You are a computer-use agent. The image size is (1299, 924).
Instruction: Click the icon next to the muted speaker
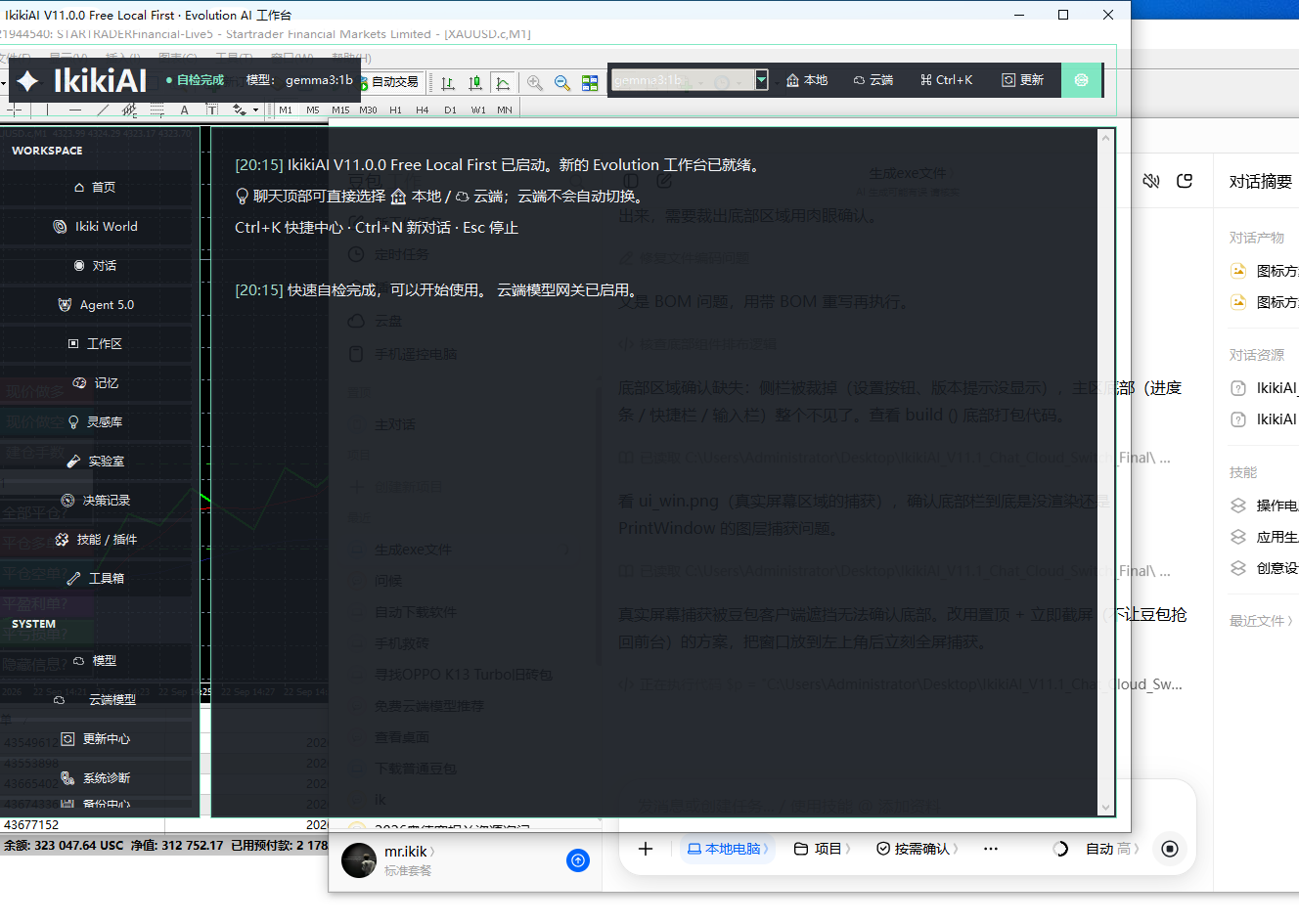1185,181
